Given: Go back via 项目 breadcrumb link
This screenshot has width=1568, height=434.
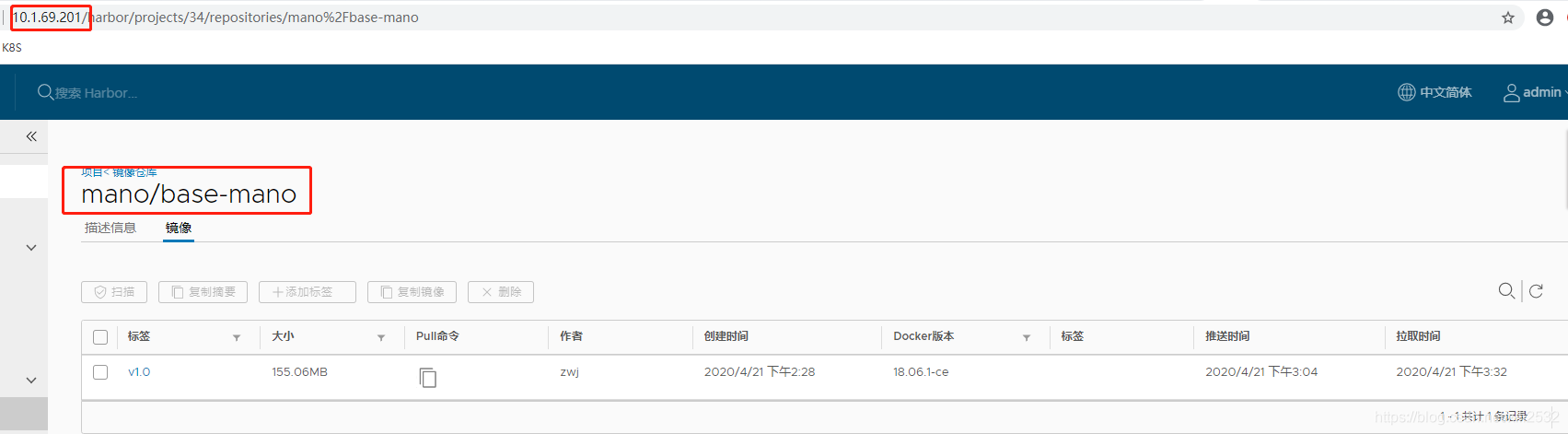Looking at the screenshot, I should click(x=91, y=172).
